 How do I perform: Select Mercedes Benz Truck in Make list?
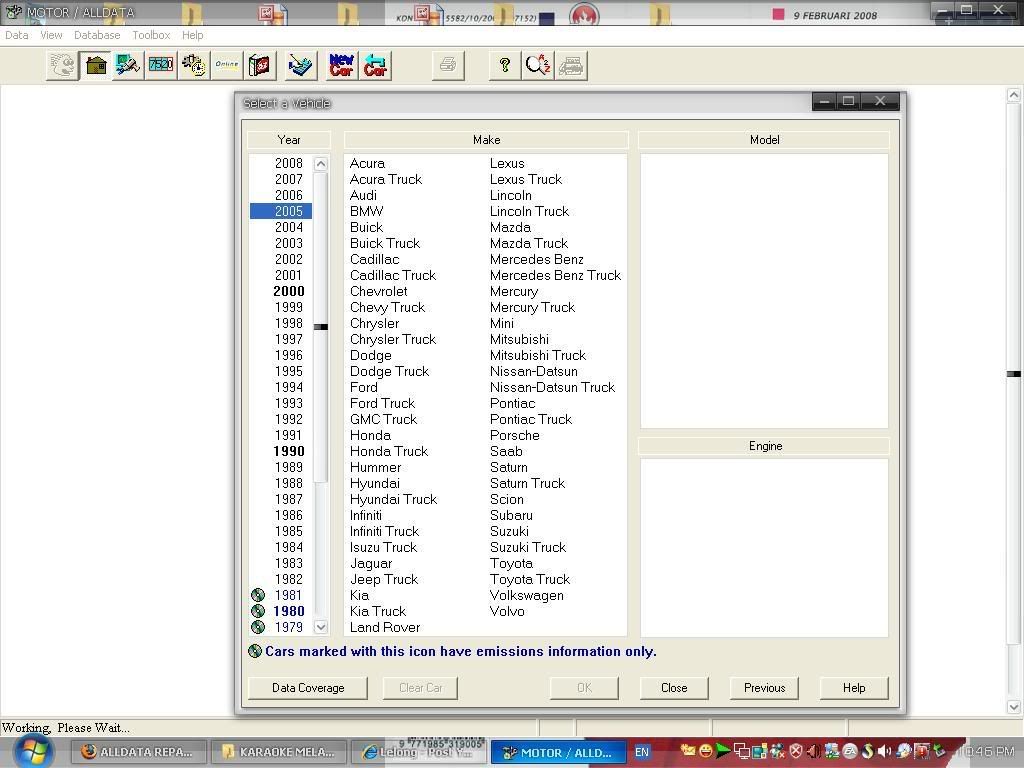pyautogui.click(x=555, y=275)
